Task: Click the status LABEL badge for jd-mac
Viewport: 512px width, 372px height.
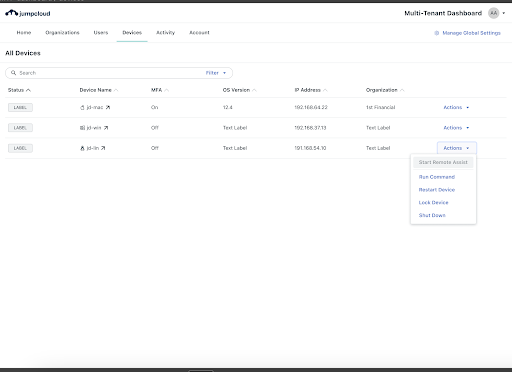Action: [x=20, y=107]
